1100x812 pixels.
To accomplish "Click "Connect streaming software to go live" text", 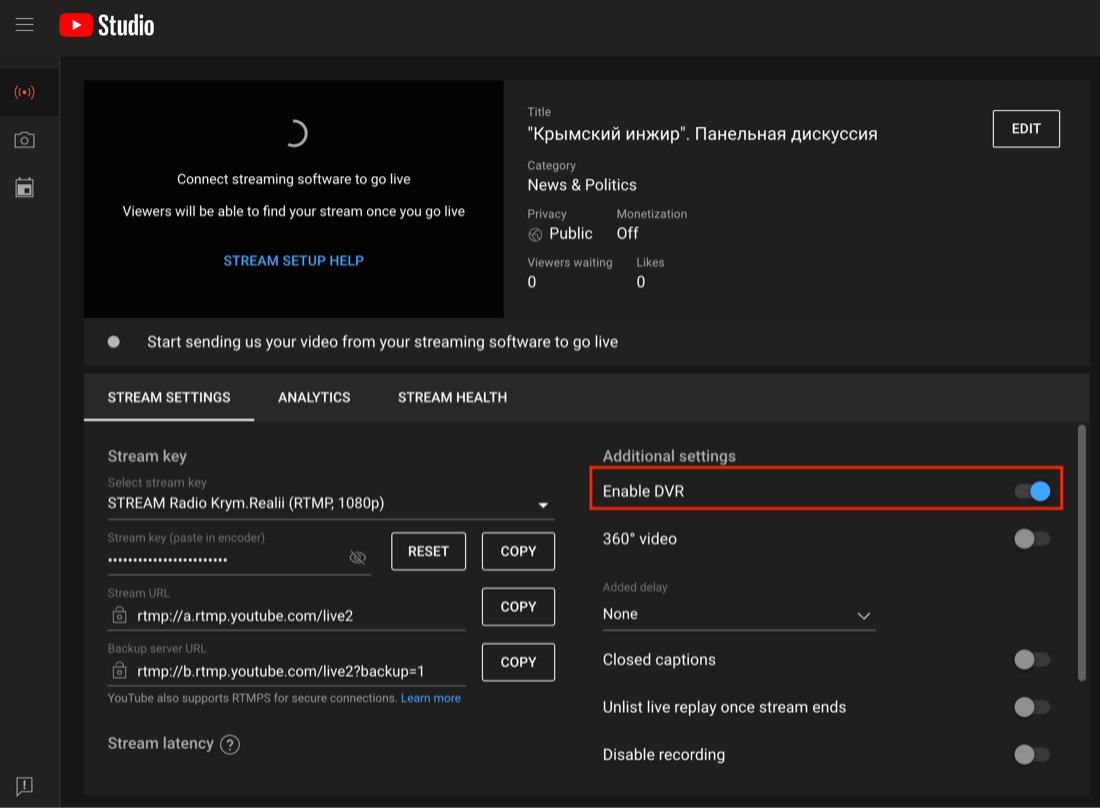I will [x=293, y=180].
